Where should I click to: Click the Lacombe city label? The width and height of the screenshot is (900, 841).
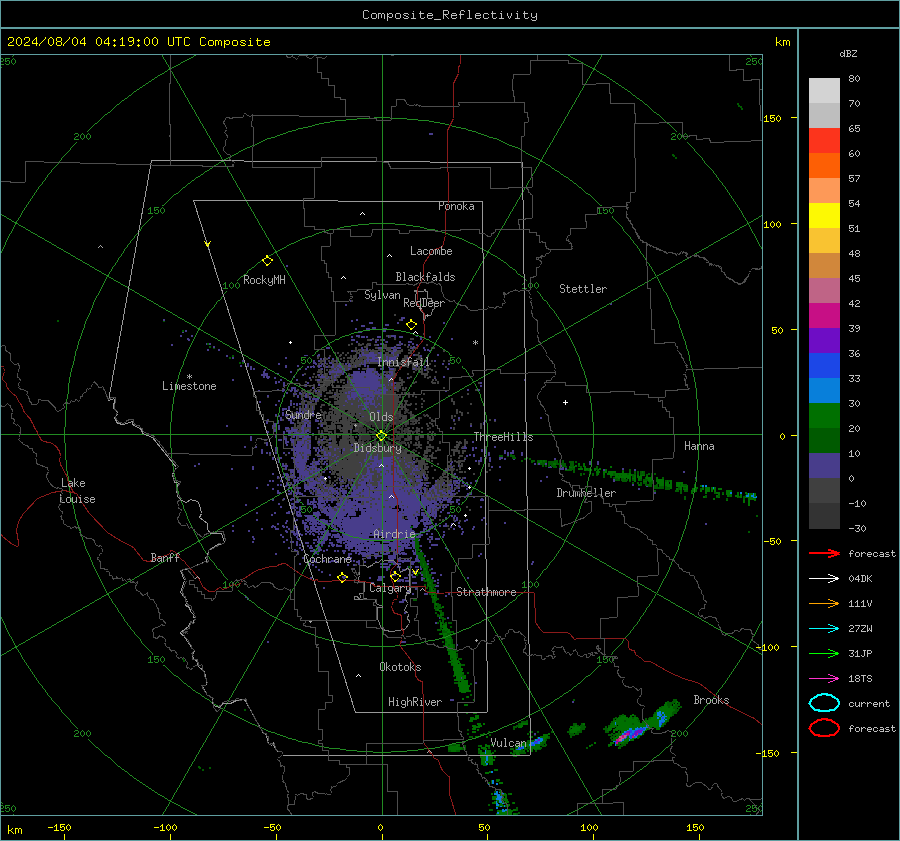pyautogui.click(x=431, y=251)
